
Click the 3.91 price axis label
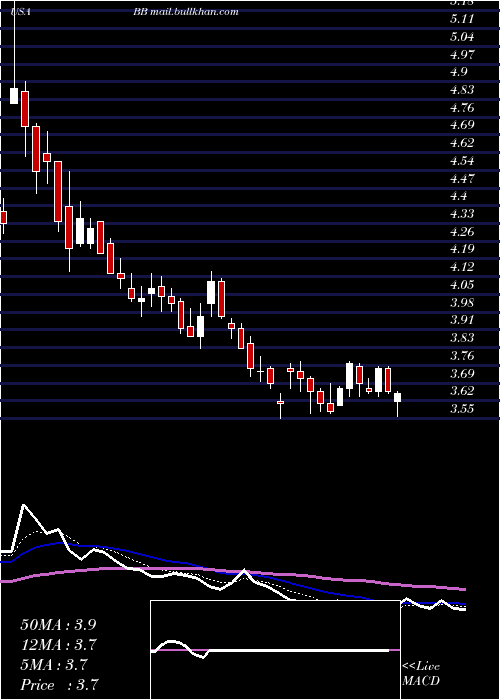pos(462,320)
